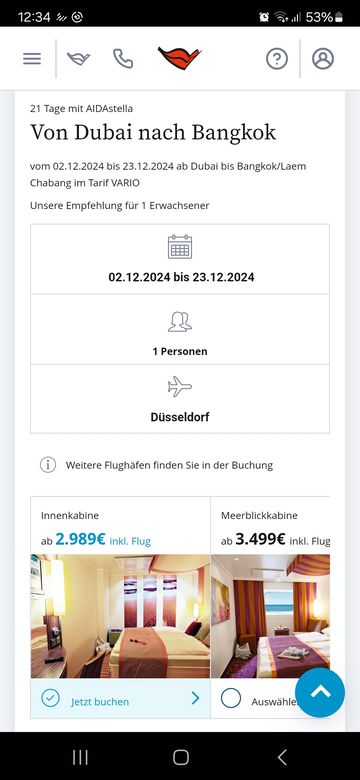Open the help question mark icon
The width and height of the screenshot is (360, 780).
277,59
